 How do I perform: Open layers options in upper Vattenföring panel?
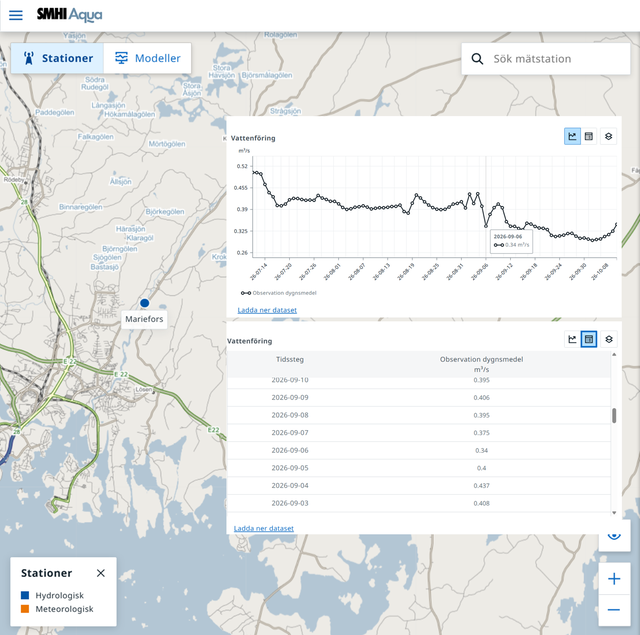pos(609,136)
